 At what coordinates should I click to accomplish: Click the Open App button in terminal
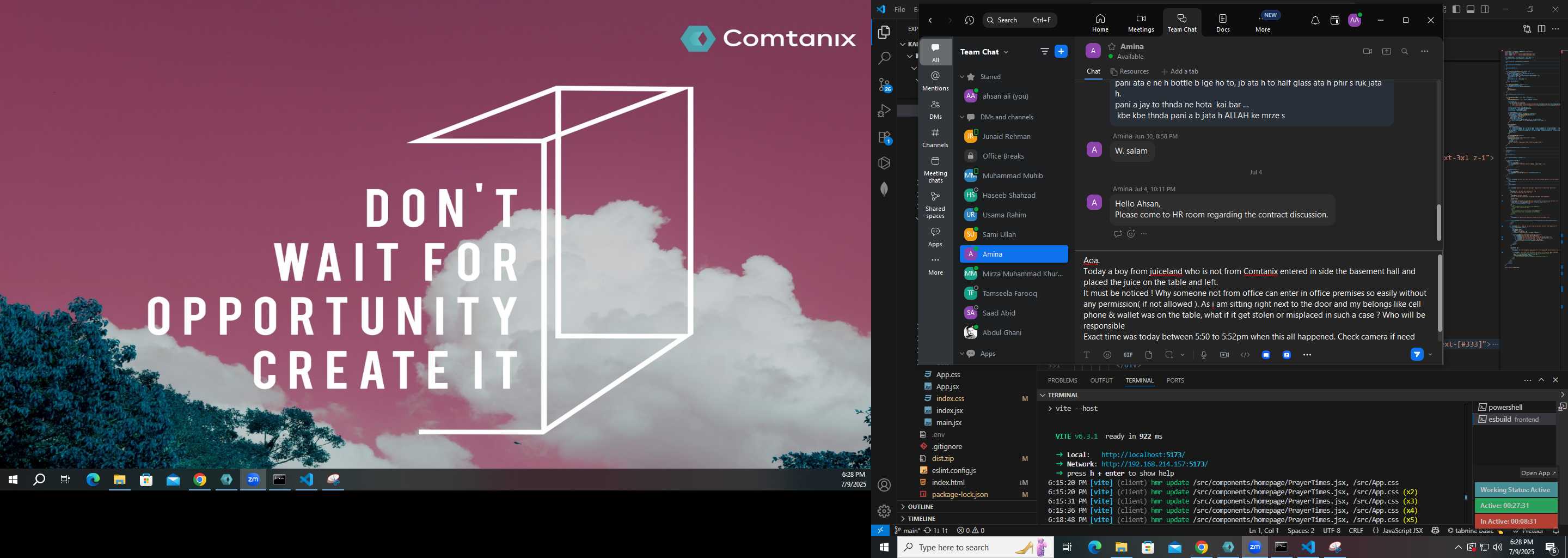(1538, 474)
